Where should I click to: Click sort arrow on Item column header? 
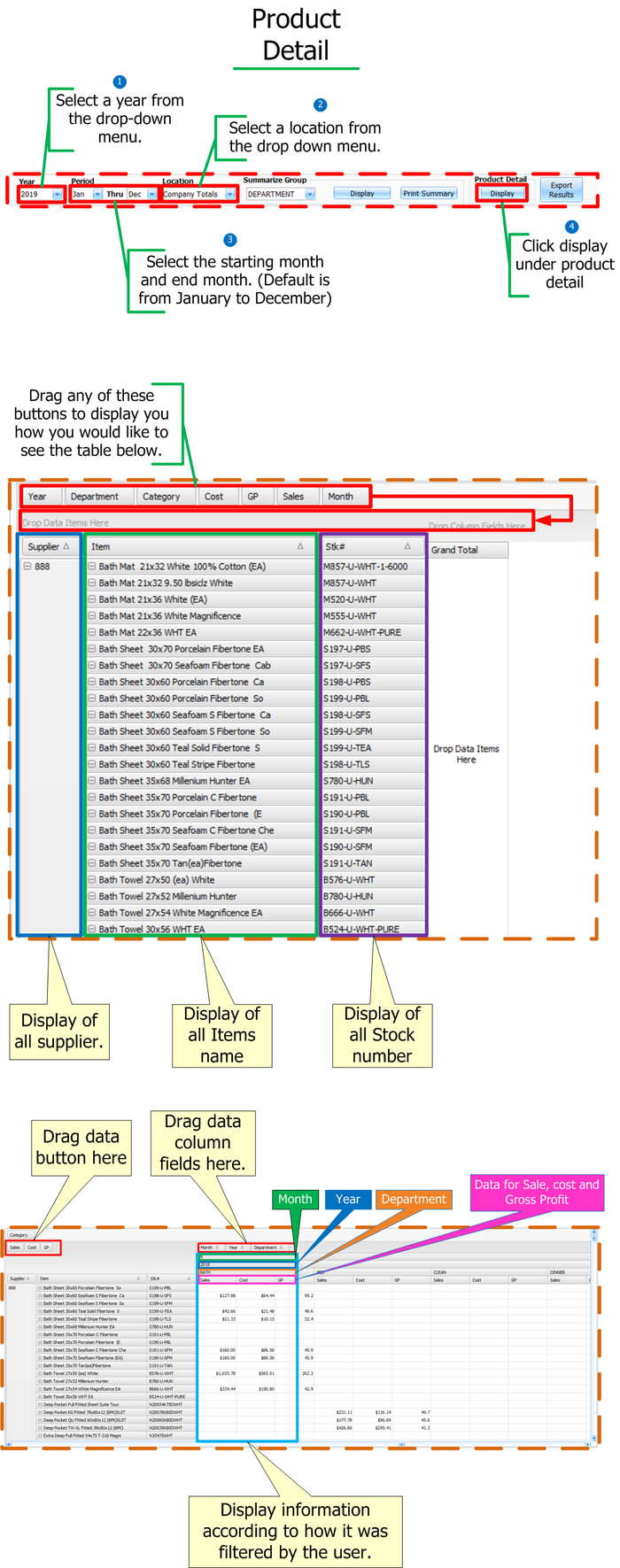click(300, 546)
